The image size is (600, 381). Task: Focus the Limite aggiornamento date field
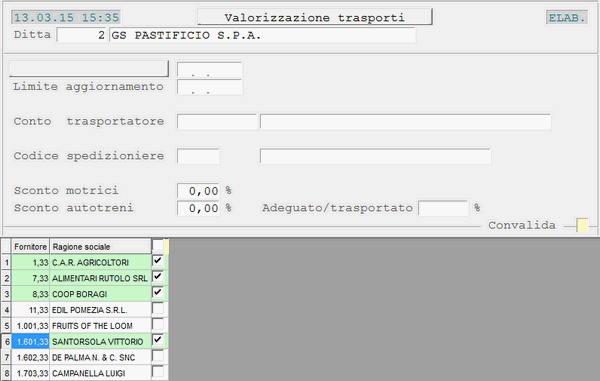(209, 87)
